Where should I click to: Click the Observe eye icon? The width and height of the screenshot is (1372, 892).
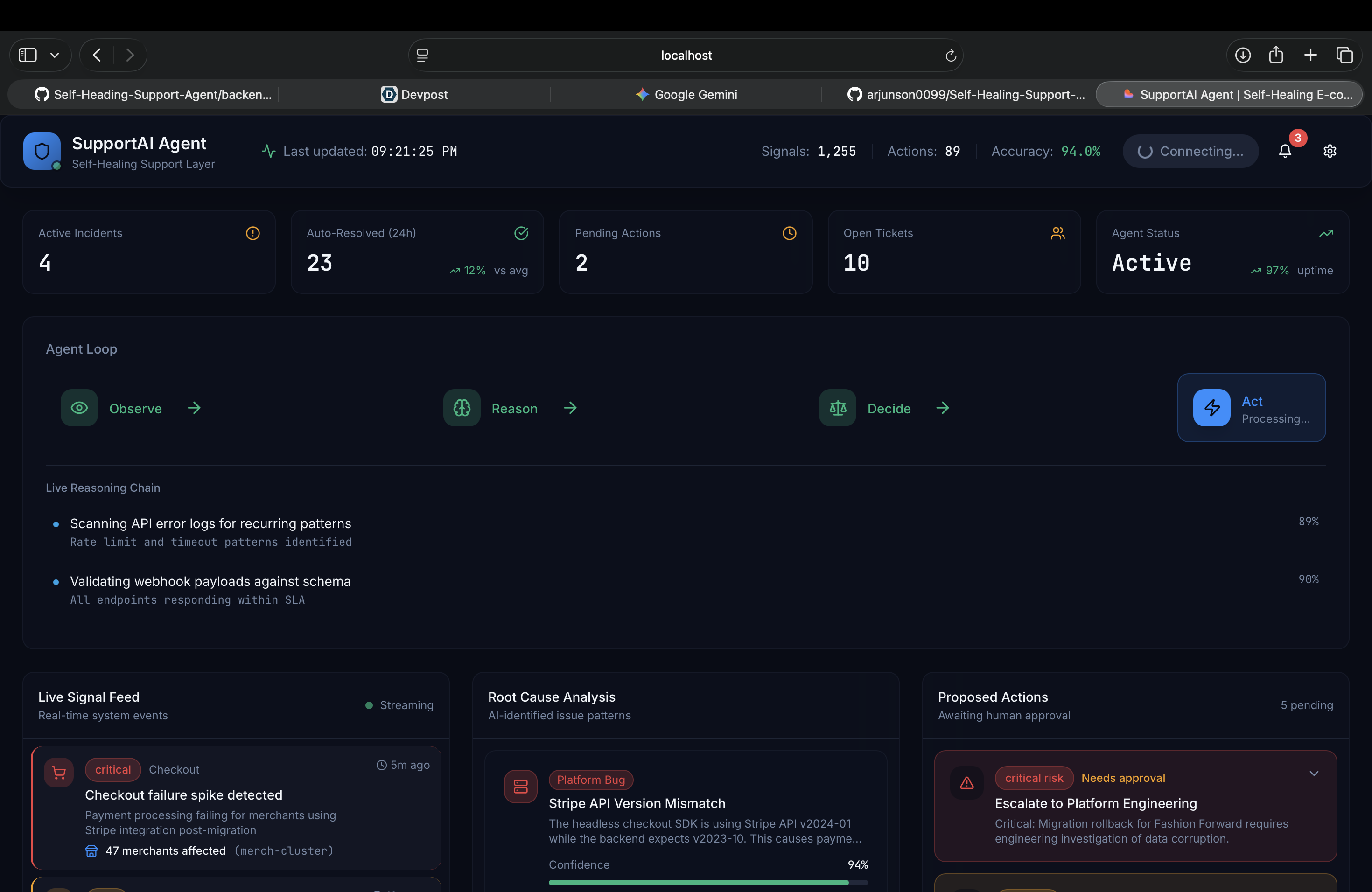(x=79, y=408)
